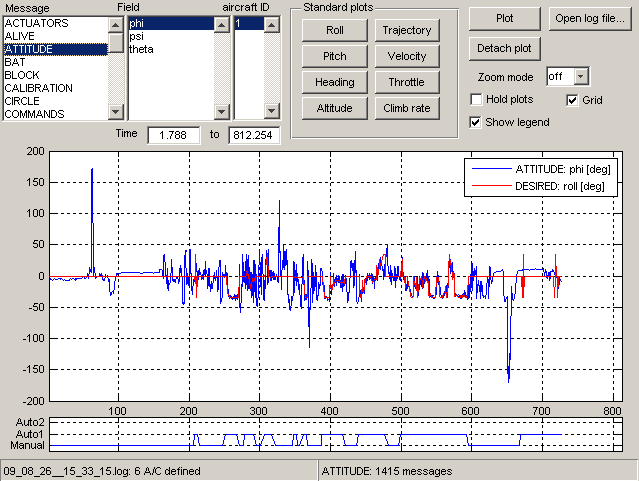Click ATTITUDE: phi legend entry
Viewport: 639px width, 481px height.
pos(541,169)
